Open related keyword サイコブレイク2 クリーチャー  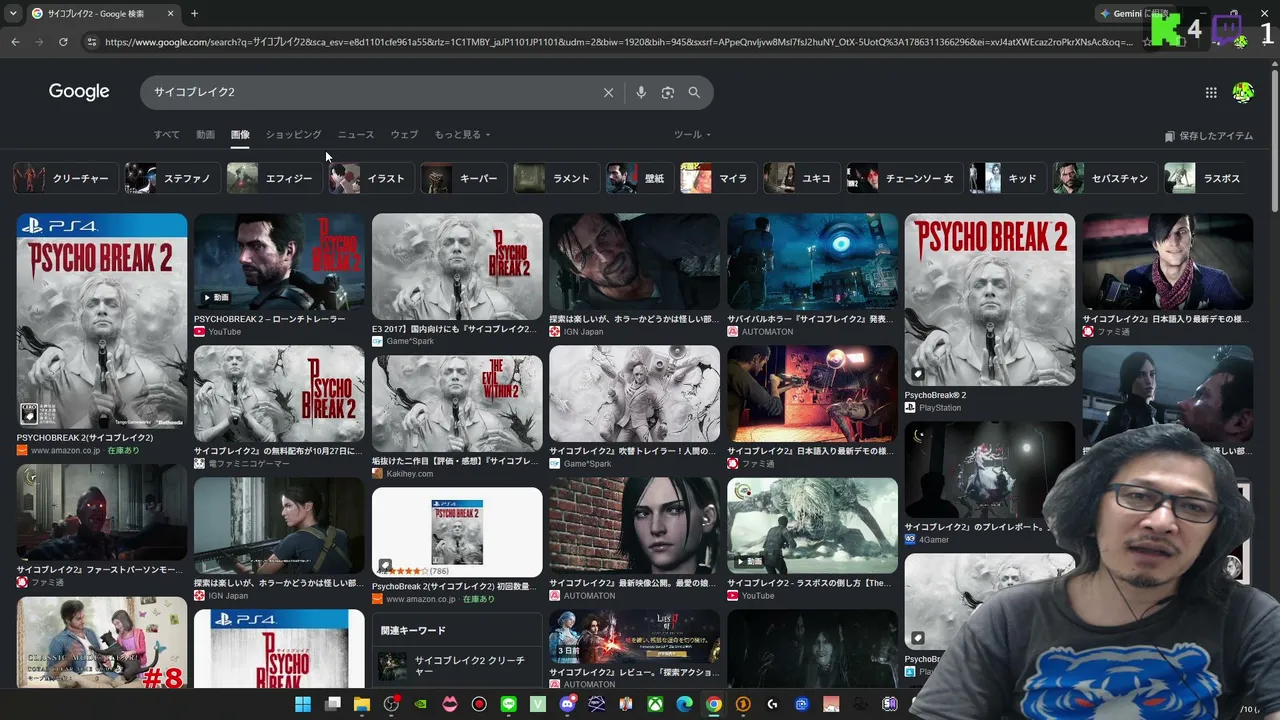point(457,666)
